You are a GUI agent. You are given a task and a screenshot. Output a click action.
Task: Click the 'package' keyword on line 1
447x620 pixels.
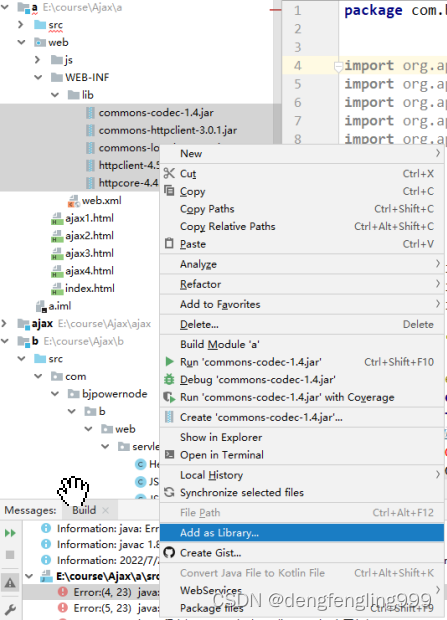tap(373, 11)
